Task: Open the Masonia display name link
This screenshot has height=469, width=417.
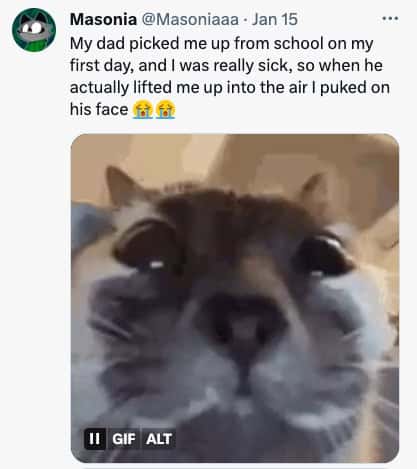Action: (x=103, y=19)
